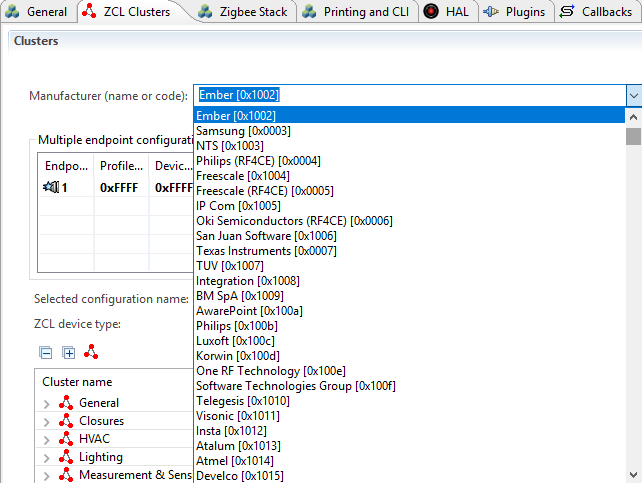Image resolution: width=642 pixels, height=483 pixels.
Task: Expand the Closures cluster group
Action: tap(47, 422)
